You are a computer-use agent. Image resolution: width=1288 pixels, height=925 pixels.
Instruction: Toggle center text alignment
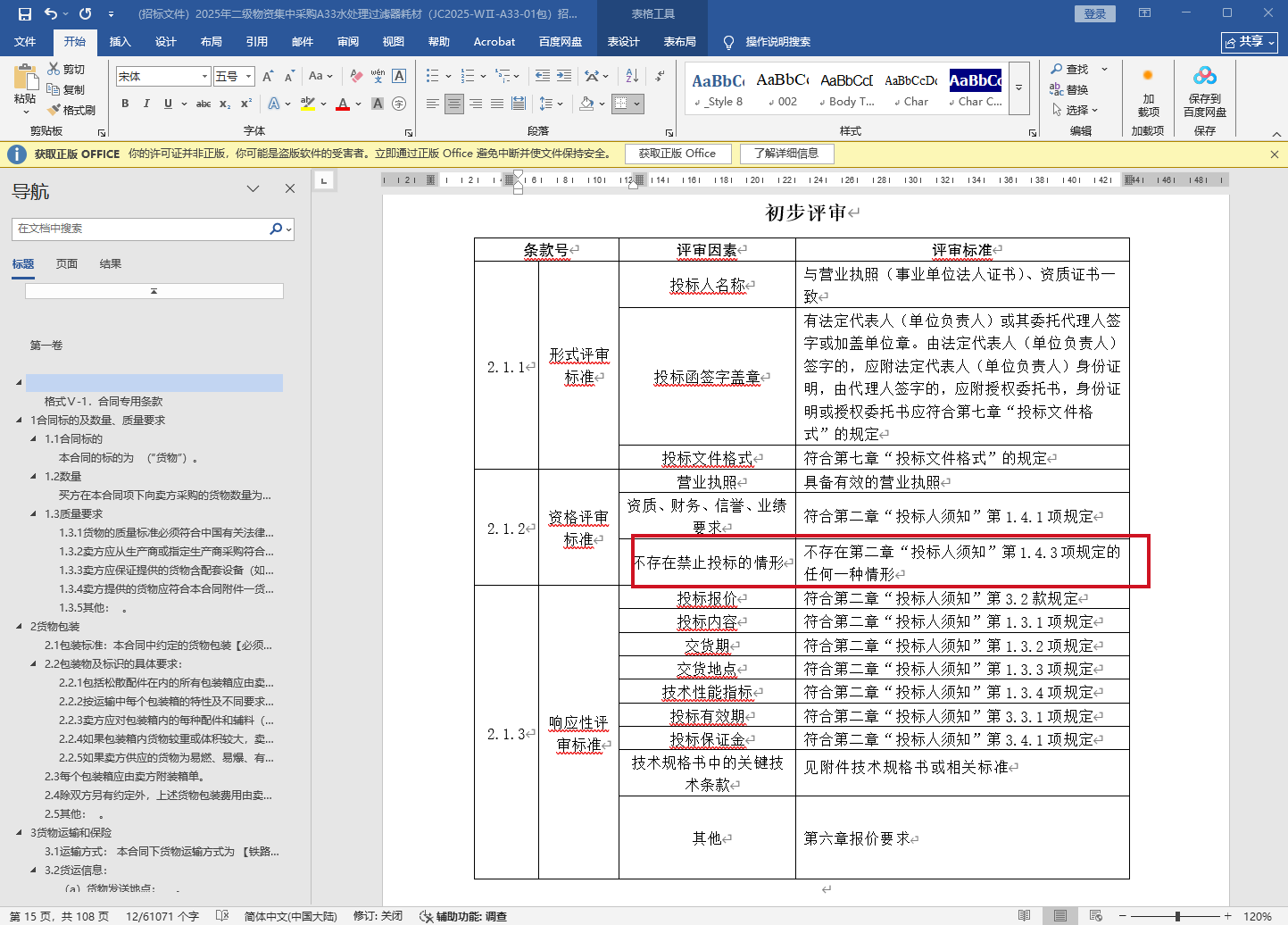[454, 104]
